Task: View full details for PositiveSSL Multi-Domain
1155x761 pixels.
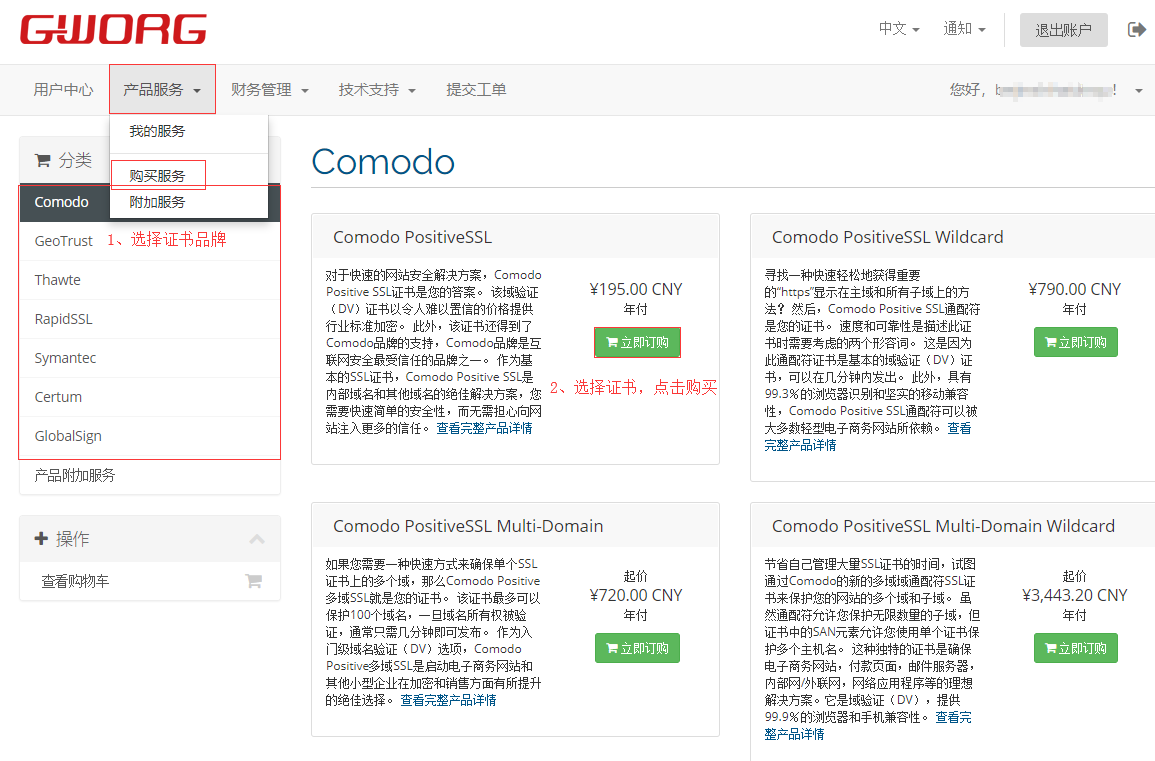Action: pos(448,700)
